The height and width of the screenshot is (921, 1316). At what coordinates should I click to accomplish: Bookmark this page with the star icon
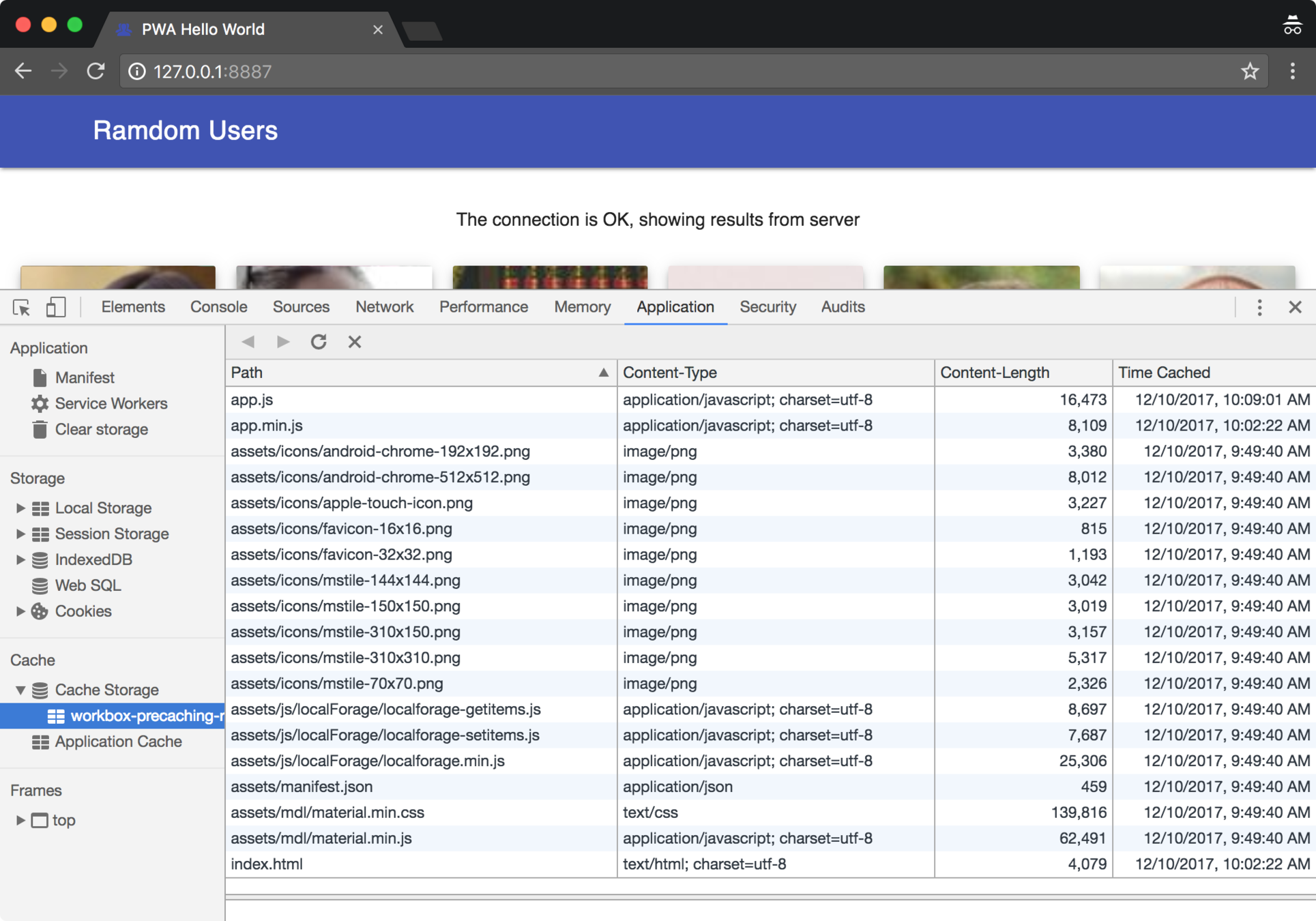(1250, 71)
